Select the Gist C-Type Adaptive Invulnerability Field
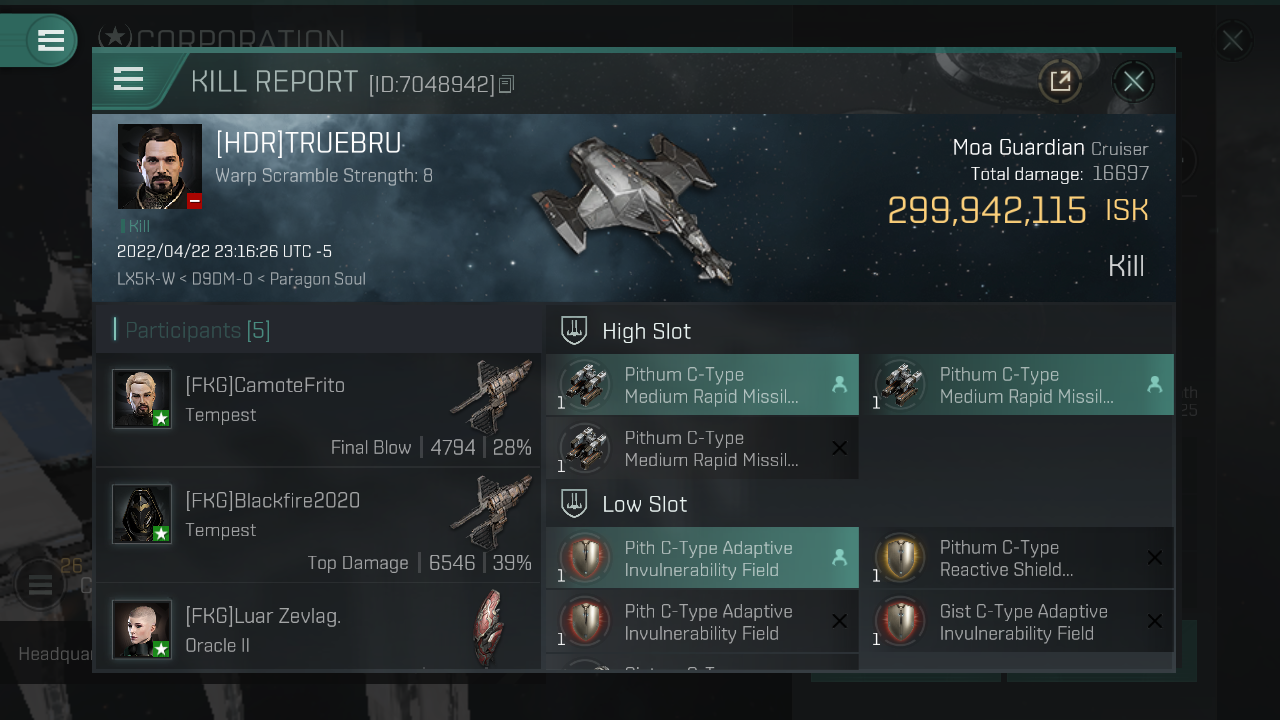The width and height of the screenshot is (1280, 720). click(1018, 621)
